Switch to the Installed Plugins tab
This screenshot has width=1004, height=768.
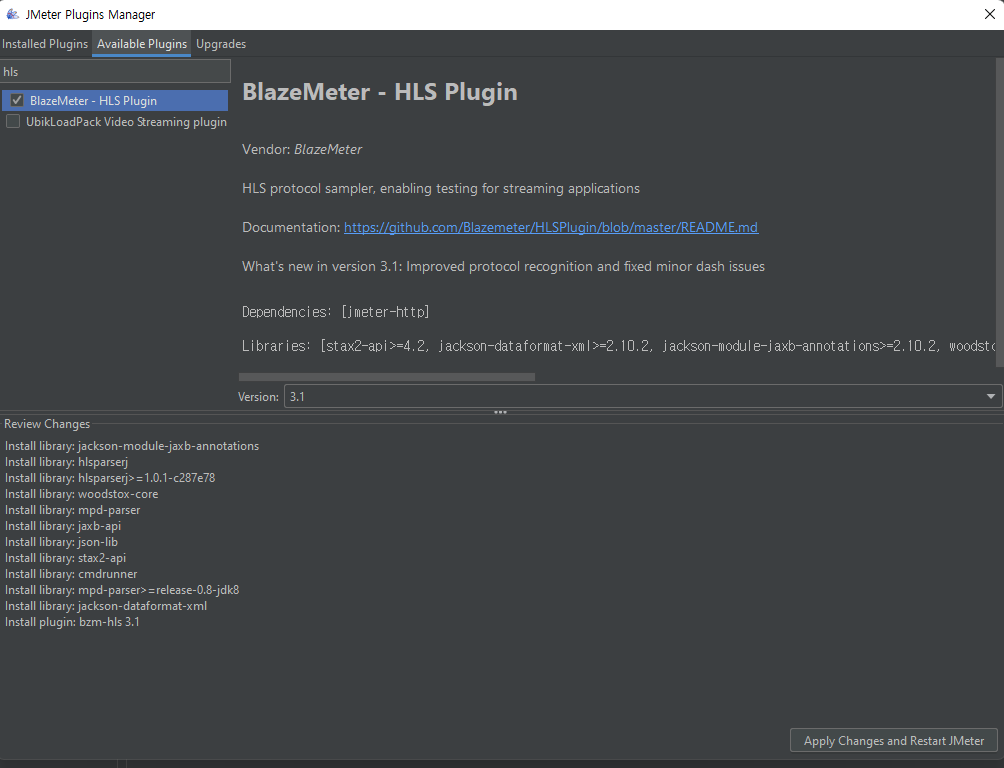(x=45, y=44)
